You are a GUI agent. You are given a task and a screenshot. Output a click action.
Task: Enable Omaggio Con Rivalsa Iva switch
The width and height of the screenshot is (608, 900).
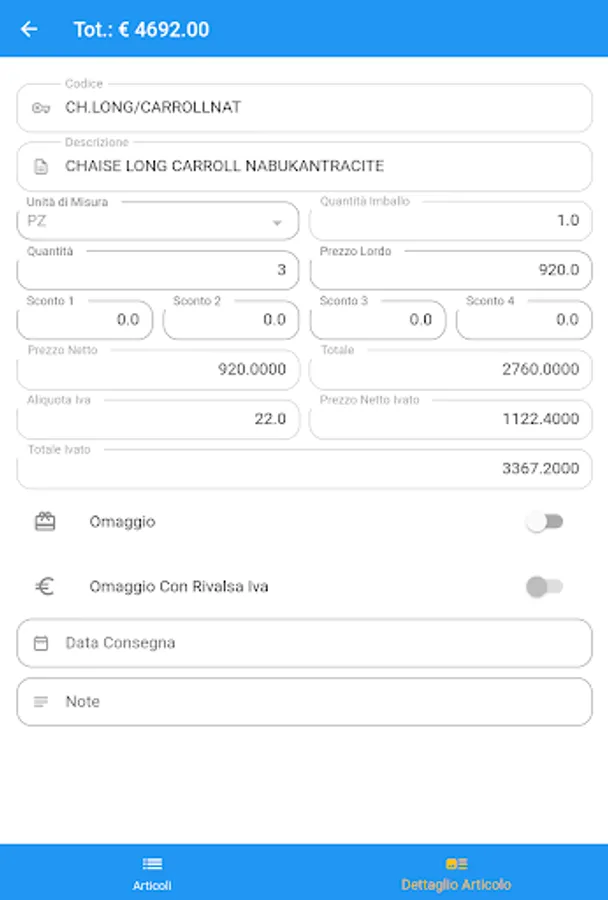[545, 587]
